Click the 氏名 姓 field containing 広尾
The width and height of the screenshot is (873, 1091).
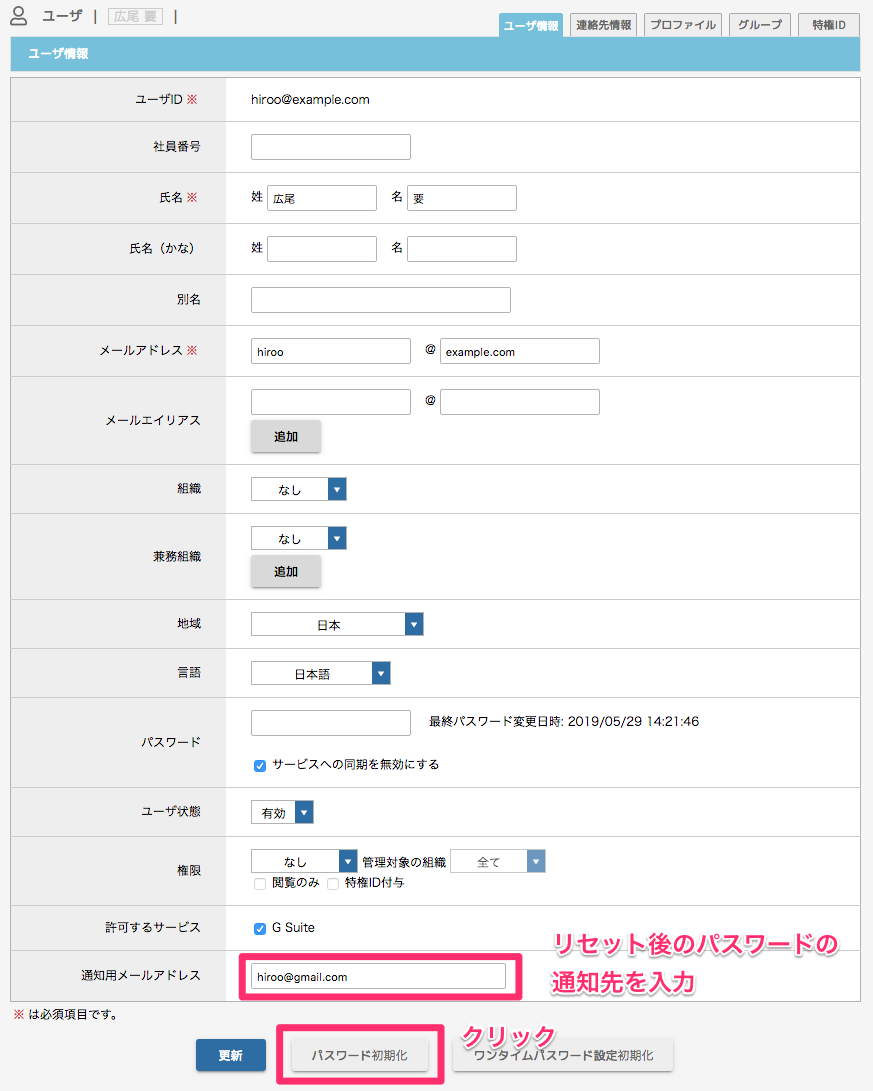point(321,198)
